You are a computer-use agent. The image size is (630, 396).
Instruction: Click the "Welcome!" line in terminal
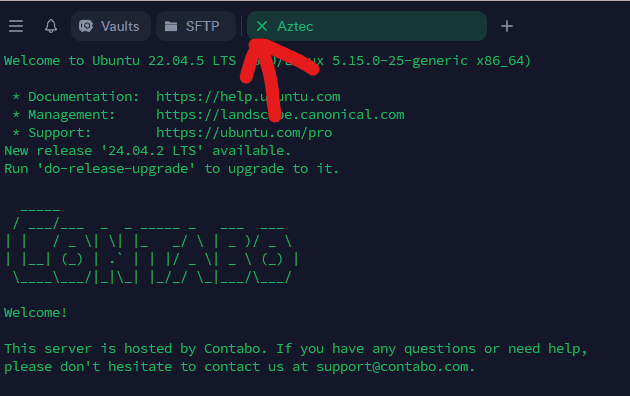[x=35, y=312]
